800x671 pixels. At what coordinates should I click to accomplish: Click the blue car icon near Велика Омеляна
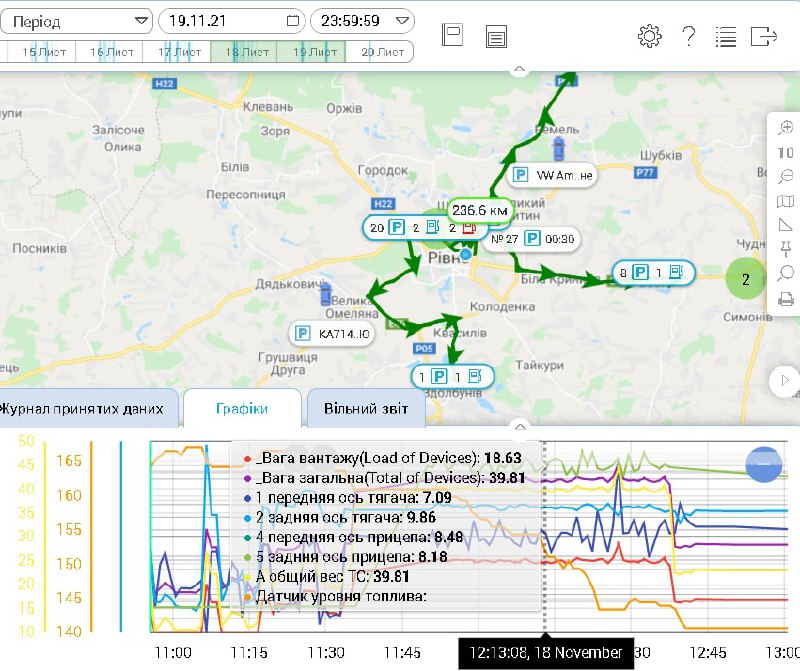(325, 295)
